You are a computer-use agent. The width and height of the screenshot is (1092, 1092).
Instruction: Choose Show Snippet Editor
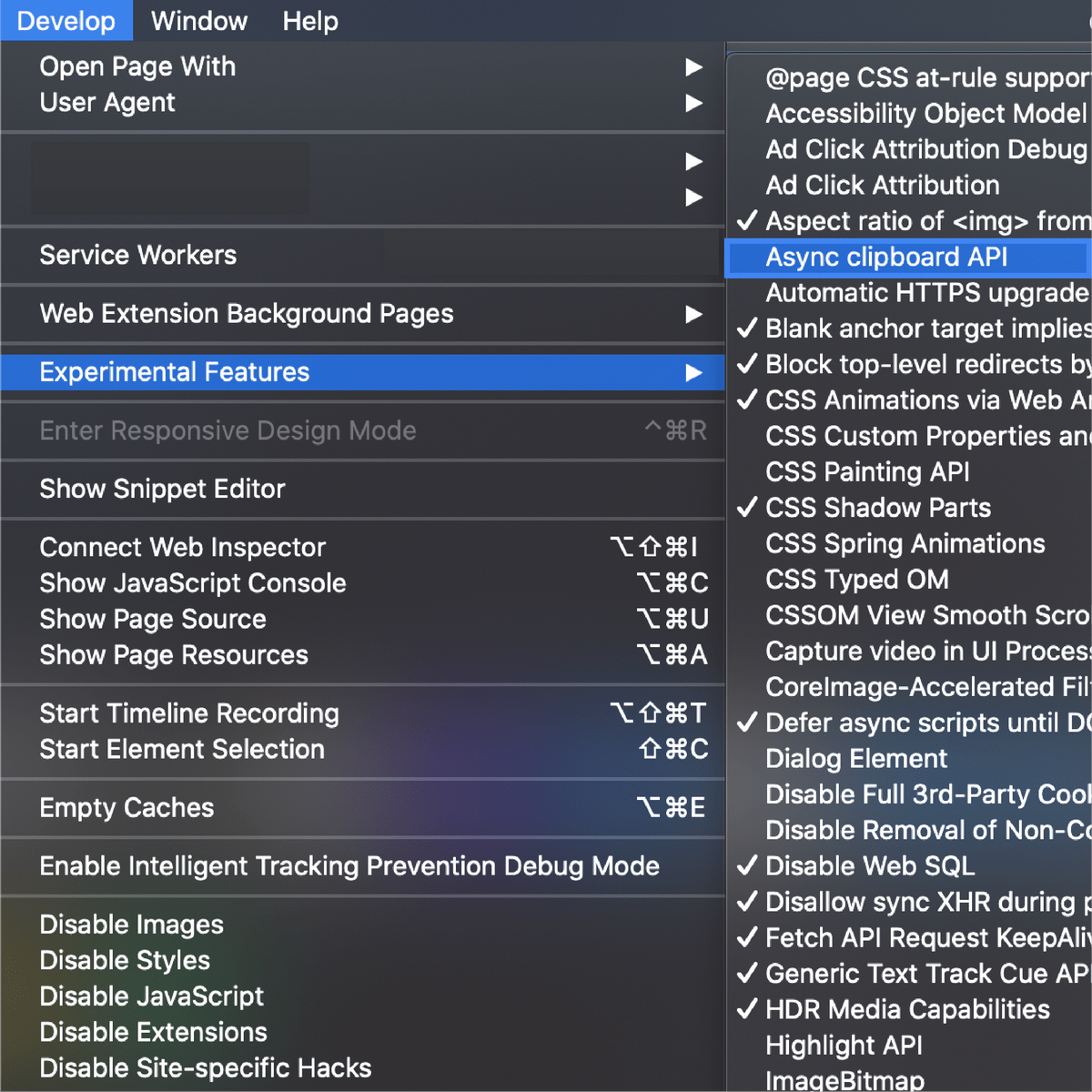click(x=162, y=490)
